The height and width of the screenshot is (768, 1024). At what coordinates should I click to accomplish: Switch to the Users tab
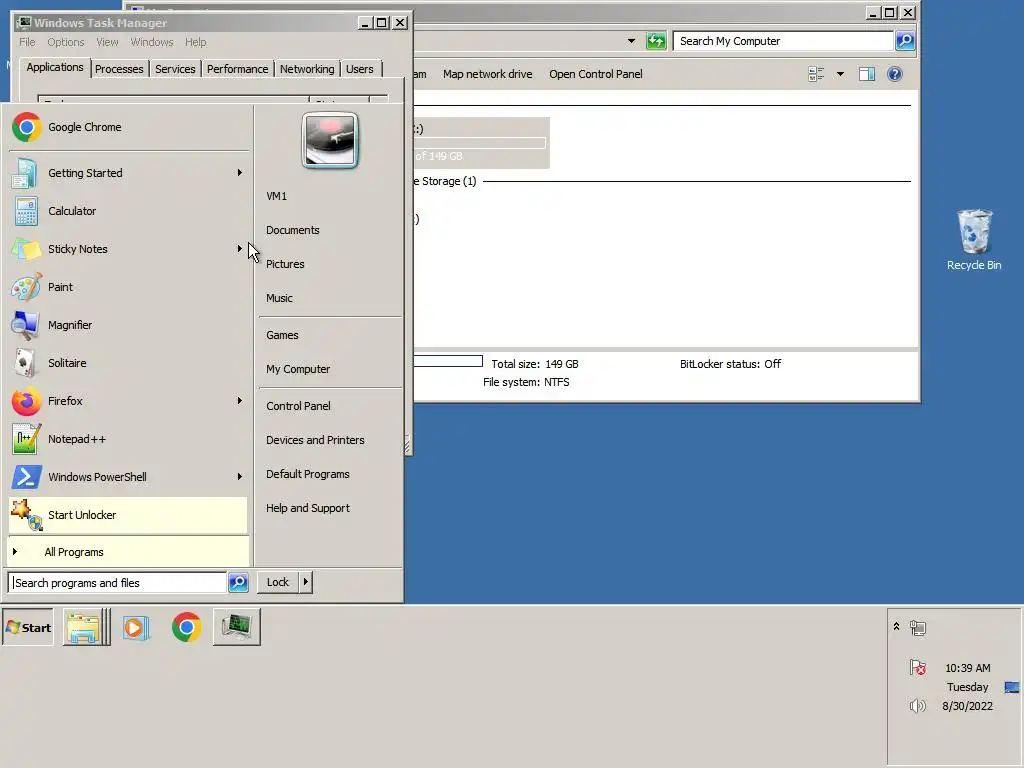(359, 69)
